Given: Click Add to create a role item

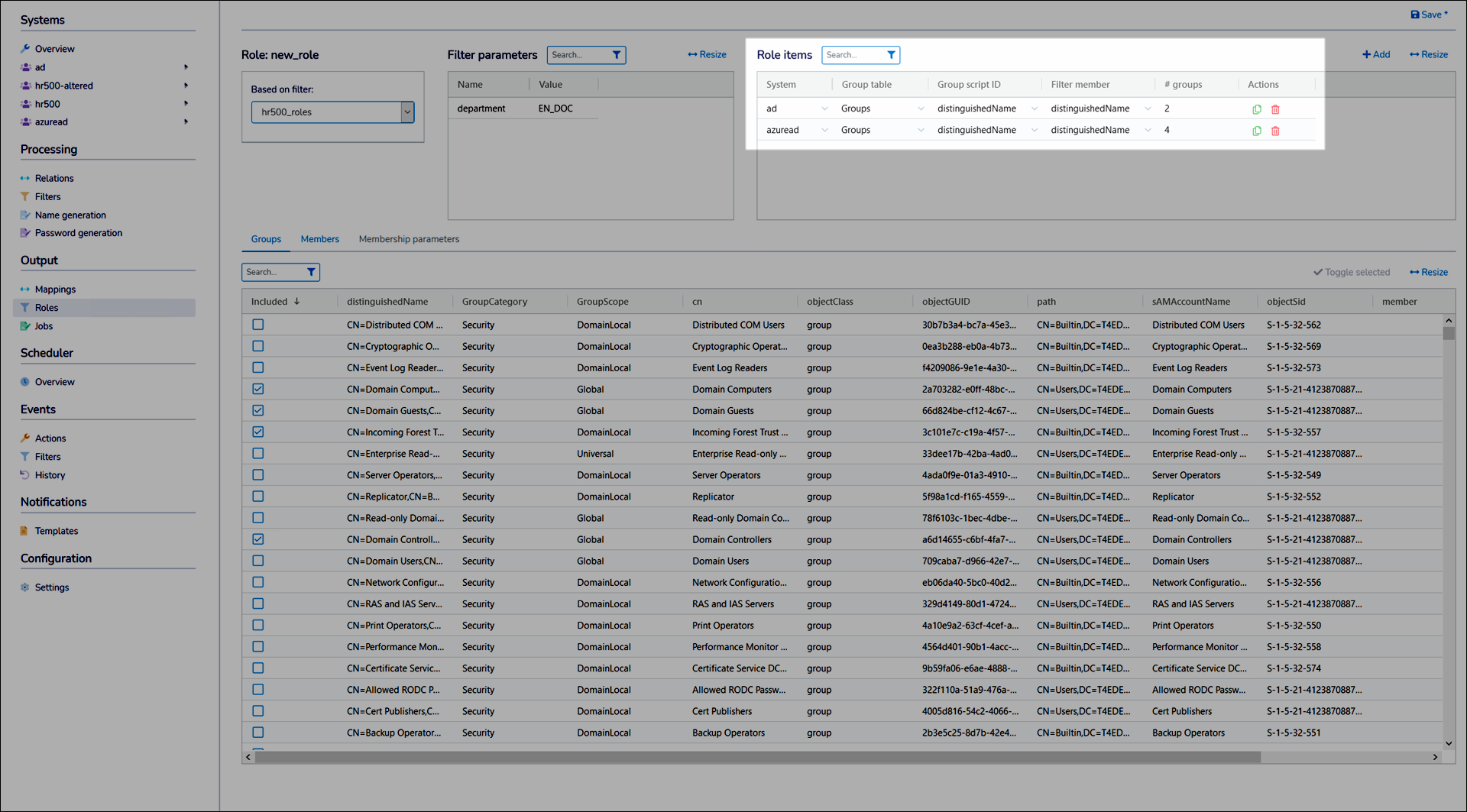Looking at the screenshot, I should 1375,54.
